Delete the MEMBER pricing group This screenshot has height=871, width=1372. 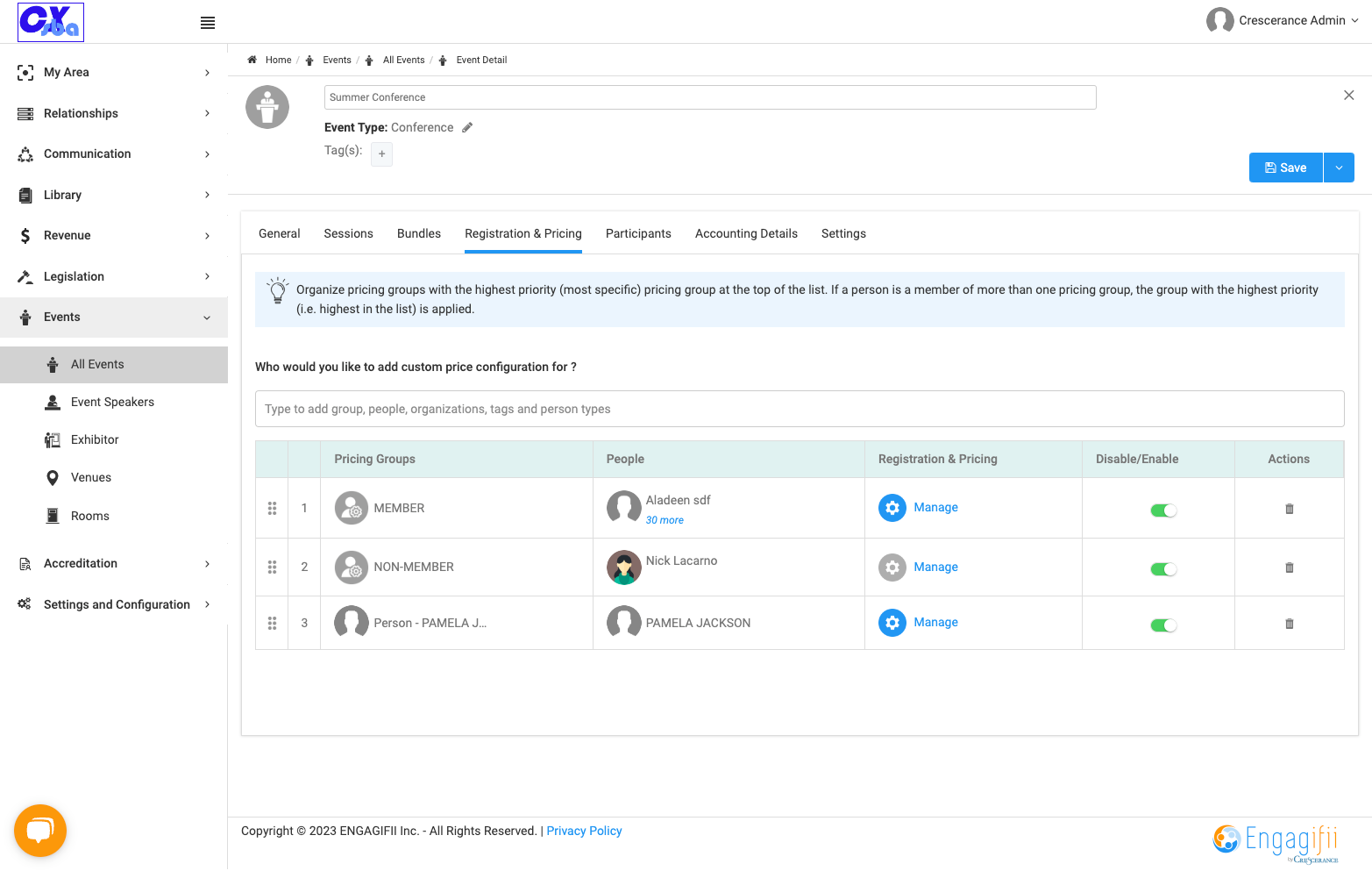point(1290,509)
